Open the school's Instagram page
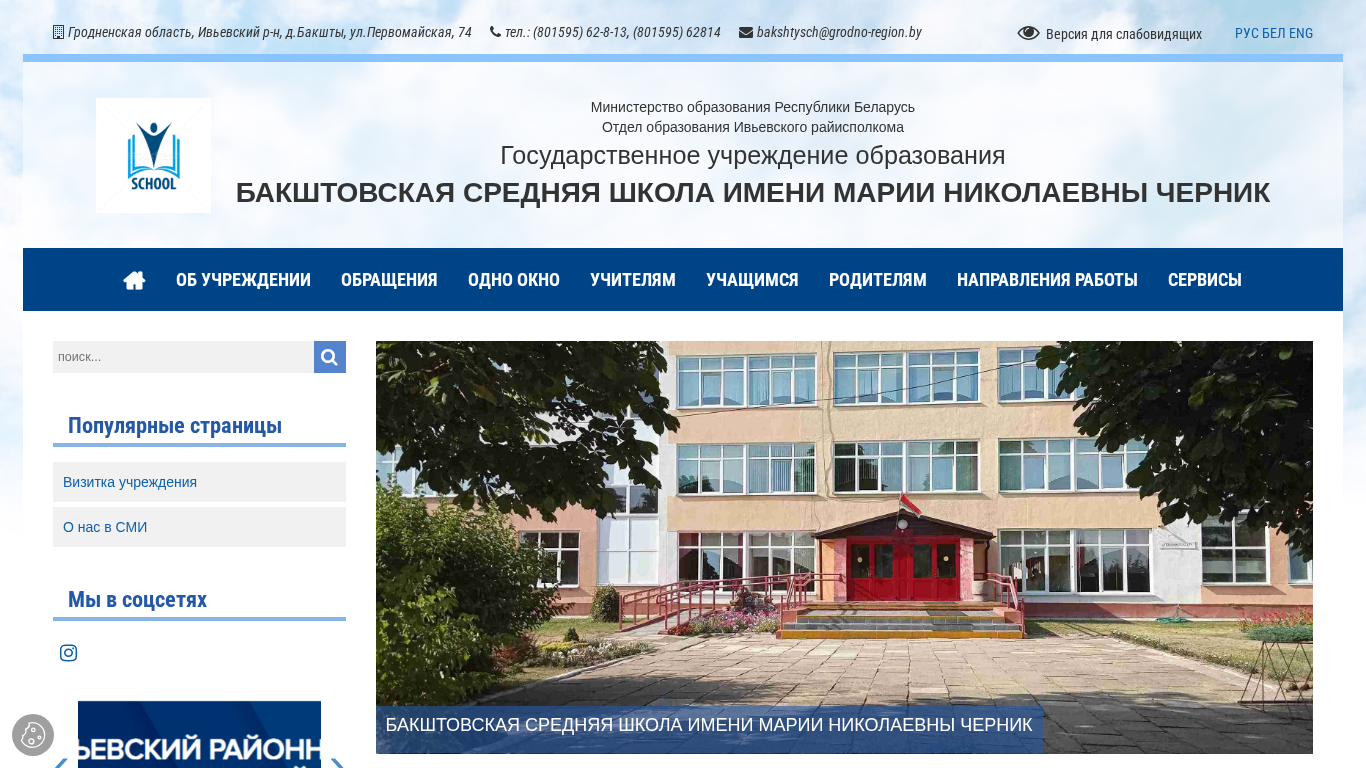This screenshot has width=1366, height=768. (x=68, y=653)
